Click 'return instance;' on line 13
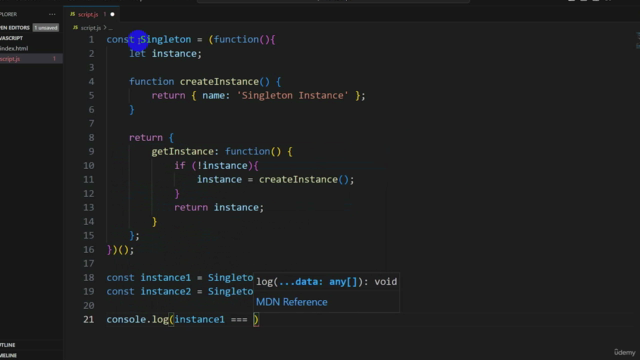640x360 pixels. pos(219,207)
